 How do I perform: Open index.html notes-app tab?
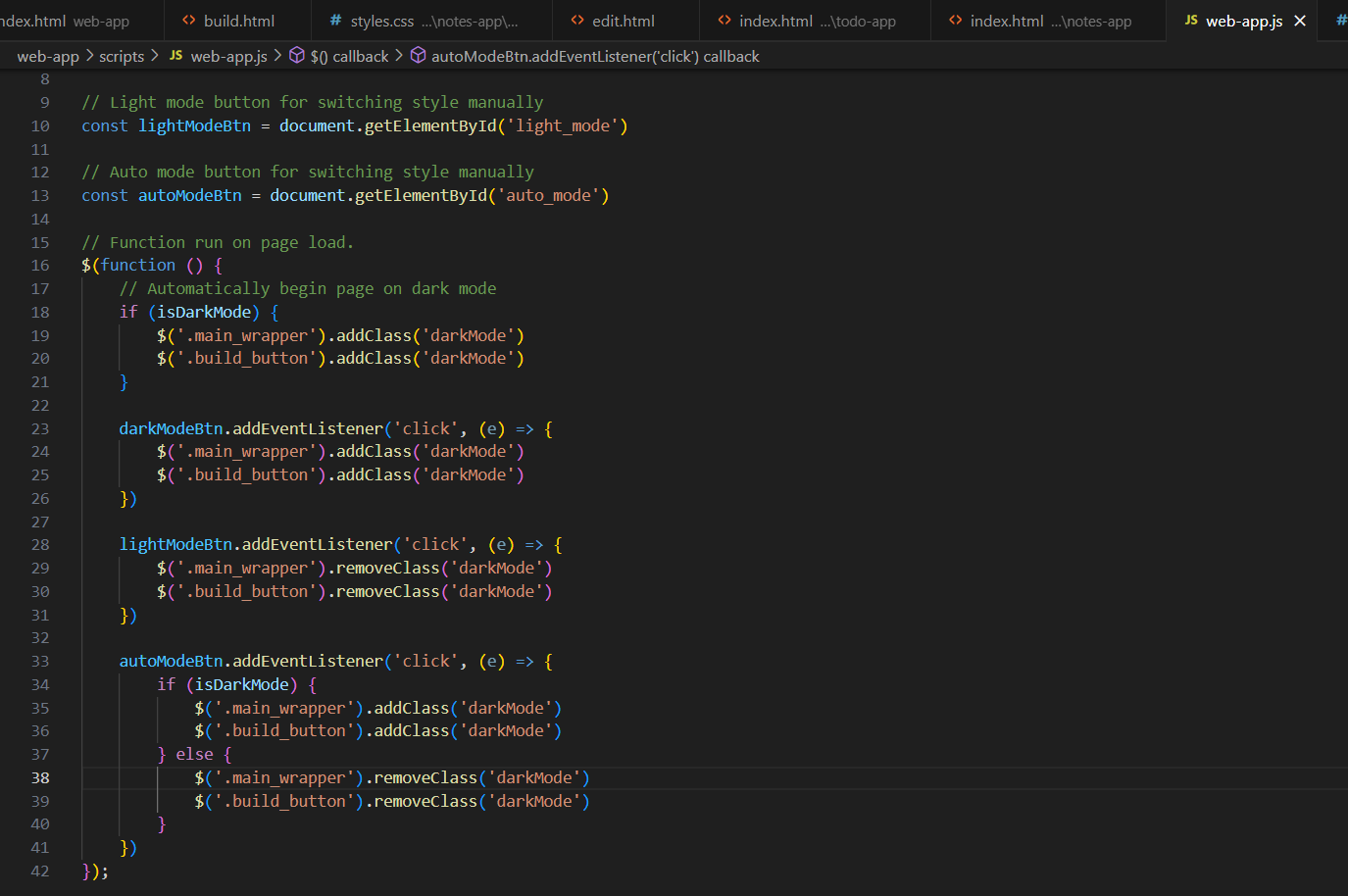tap(1048, 21)
